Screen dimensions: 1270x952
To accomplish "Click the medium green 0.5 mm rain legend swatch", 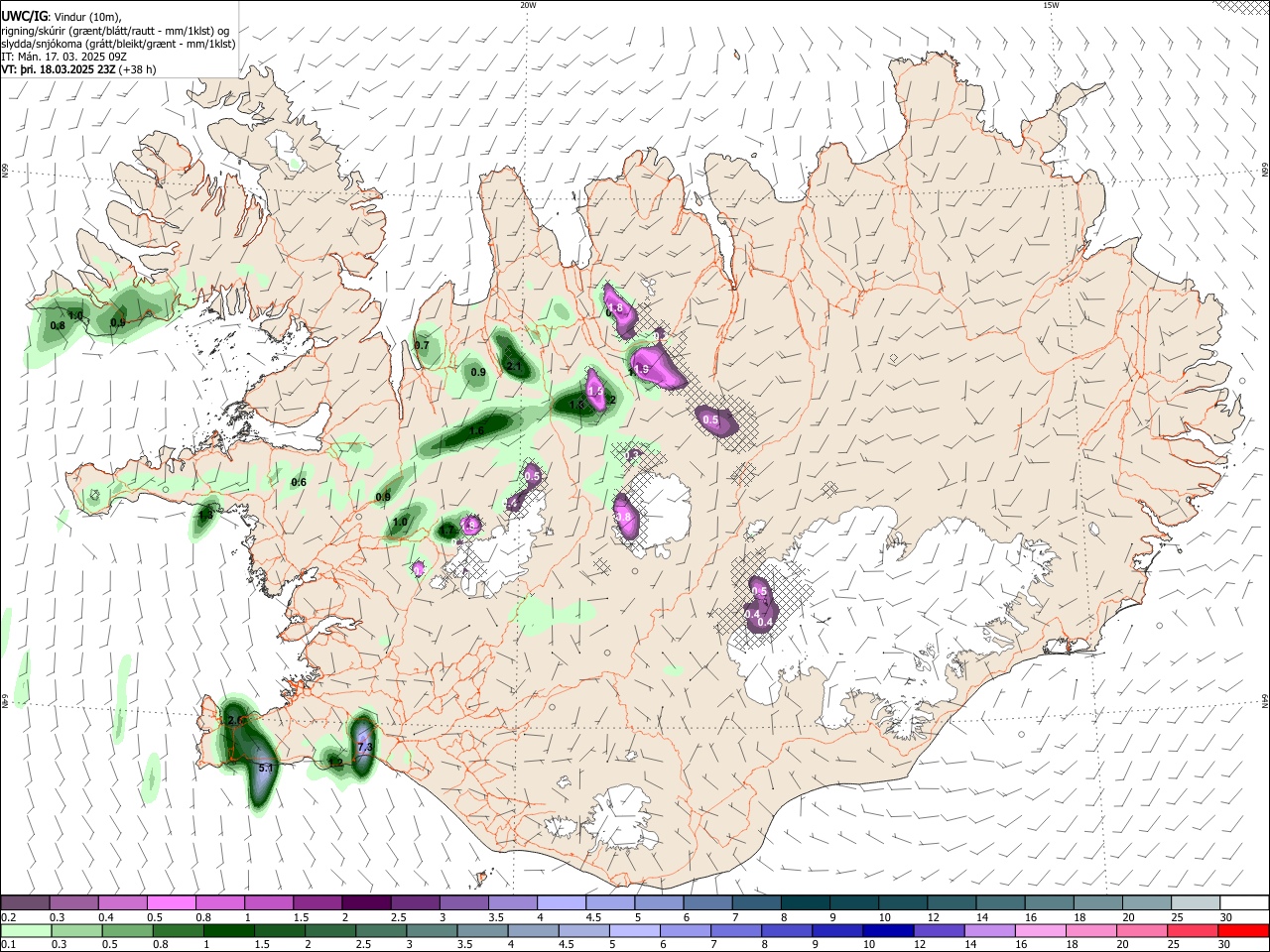I will (127, 930).
